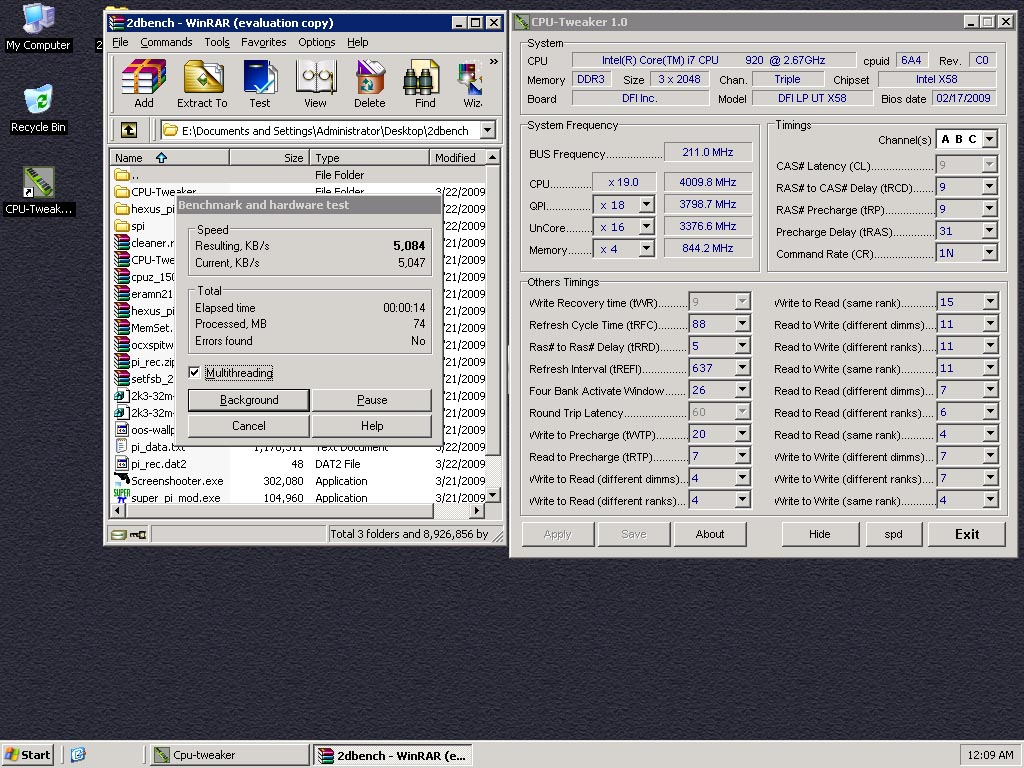The image size is (1024, 768).
Task: Open the Refresh Interval (tREFI) dropdown
Action: point(742,368)
